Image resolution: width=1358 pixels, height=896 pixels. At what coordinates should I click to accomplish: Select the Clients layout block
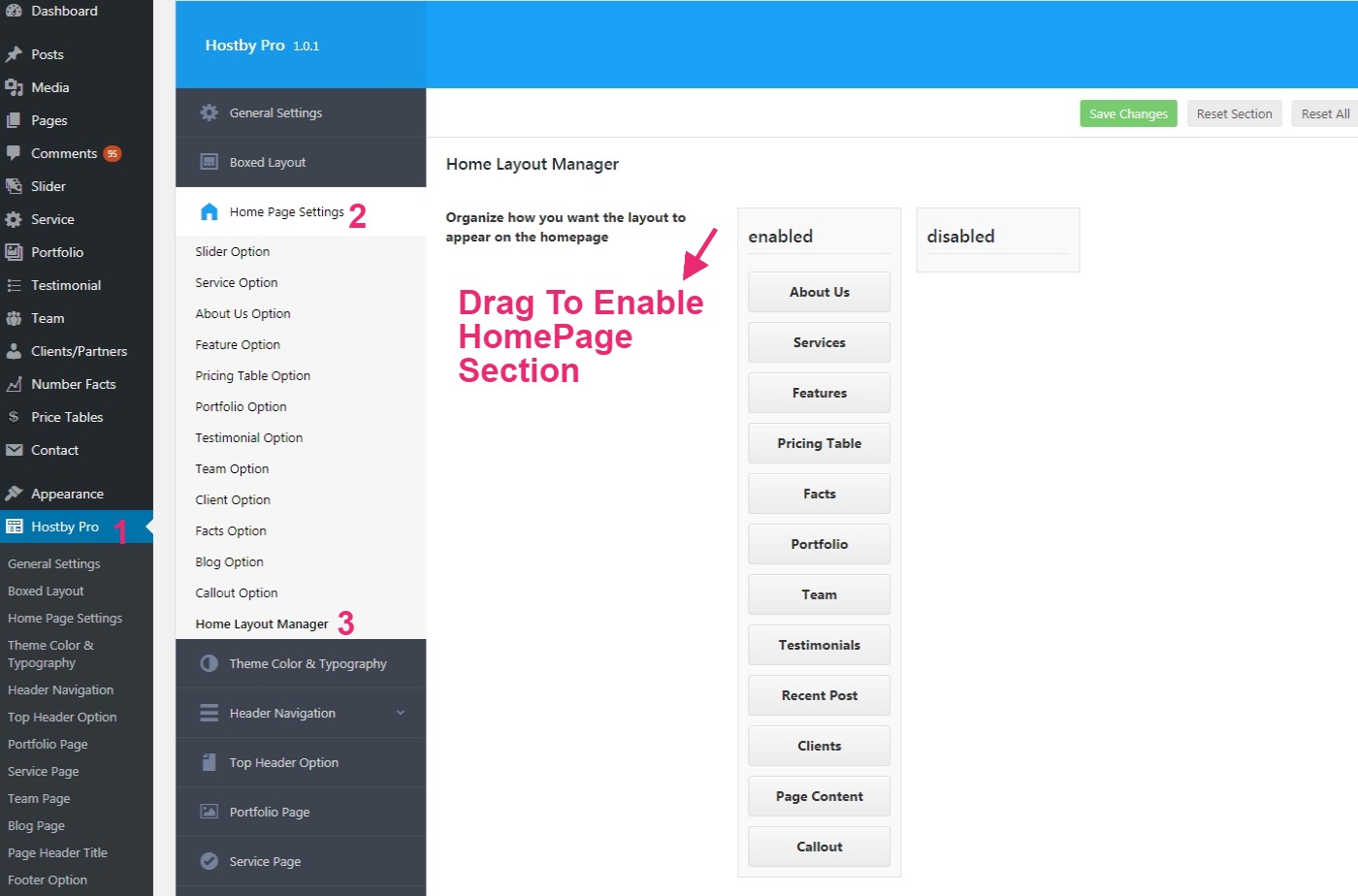click(x=819, y=746)
